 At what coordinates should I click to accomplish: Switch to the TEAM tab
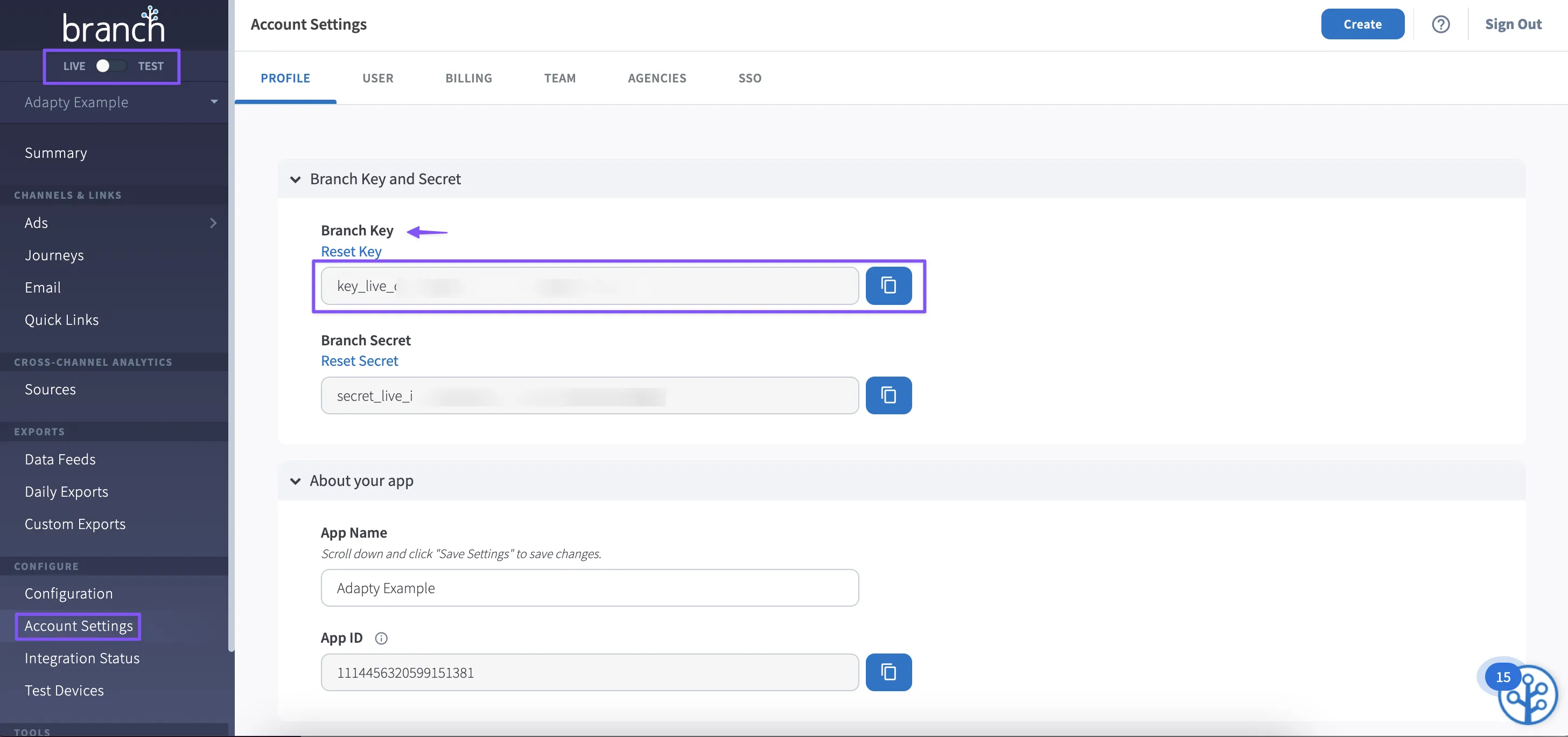[559, 78]
